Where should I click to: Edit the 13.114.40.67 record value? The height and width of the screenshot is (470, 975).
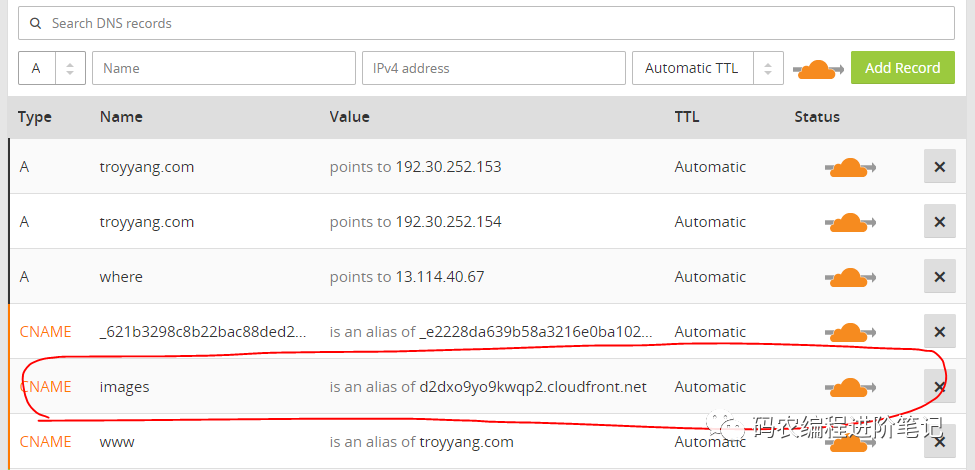pos(439,277)
